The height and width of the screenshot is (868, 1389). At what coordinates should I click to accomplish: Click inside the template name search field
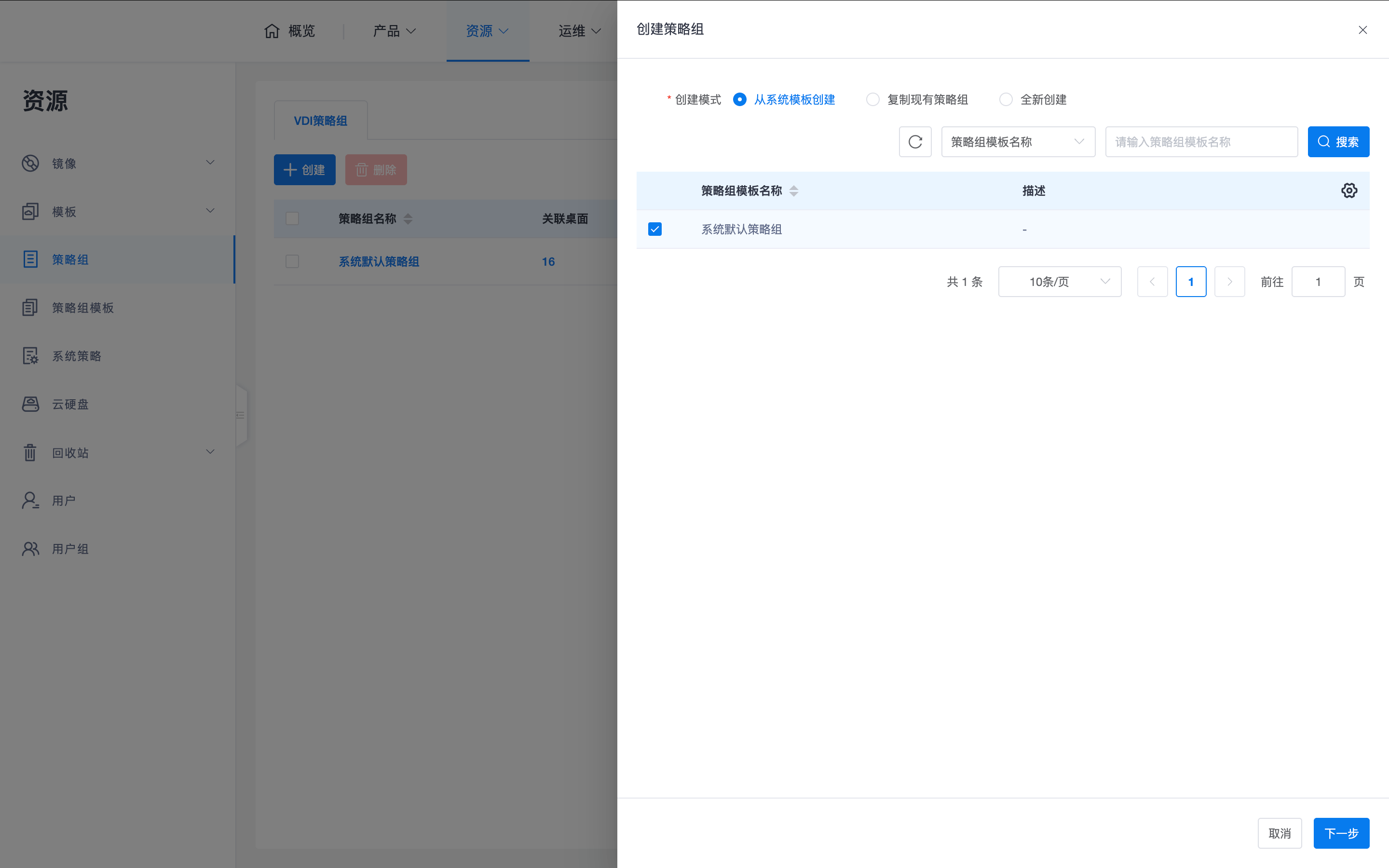coord(1201,142)
